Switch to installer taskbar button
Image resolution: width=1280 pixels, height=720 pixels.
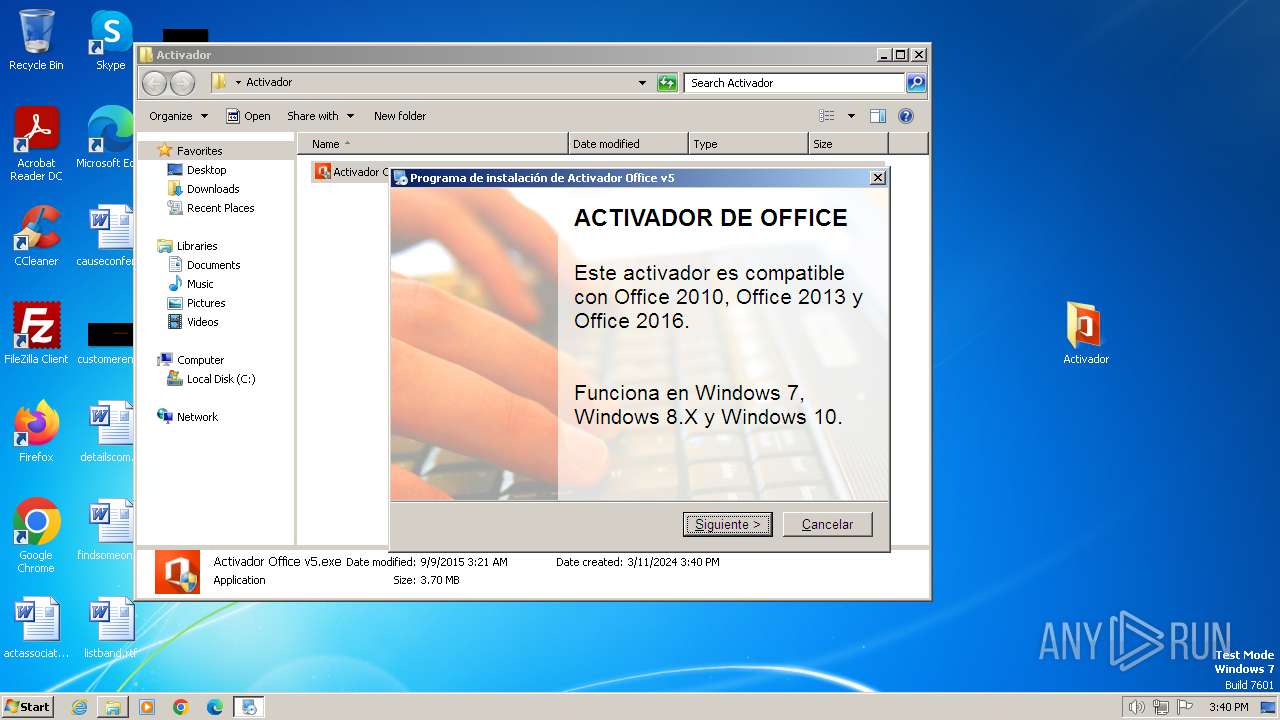click(x=249, y=707)
